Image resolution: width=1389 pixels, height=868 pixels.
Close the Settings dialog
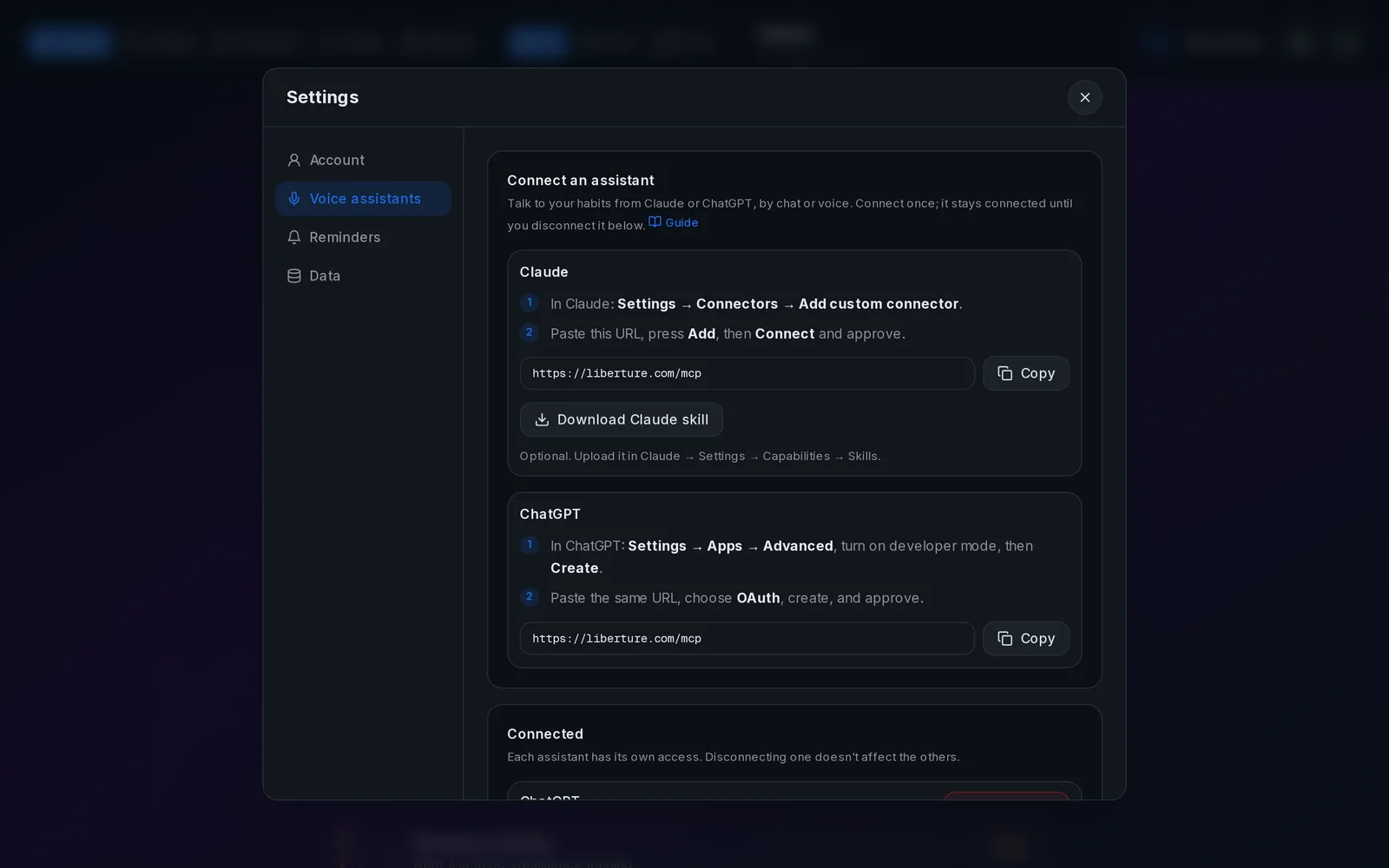(1084, 97)
